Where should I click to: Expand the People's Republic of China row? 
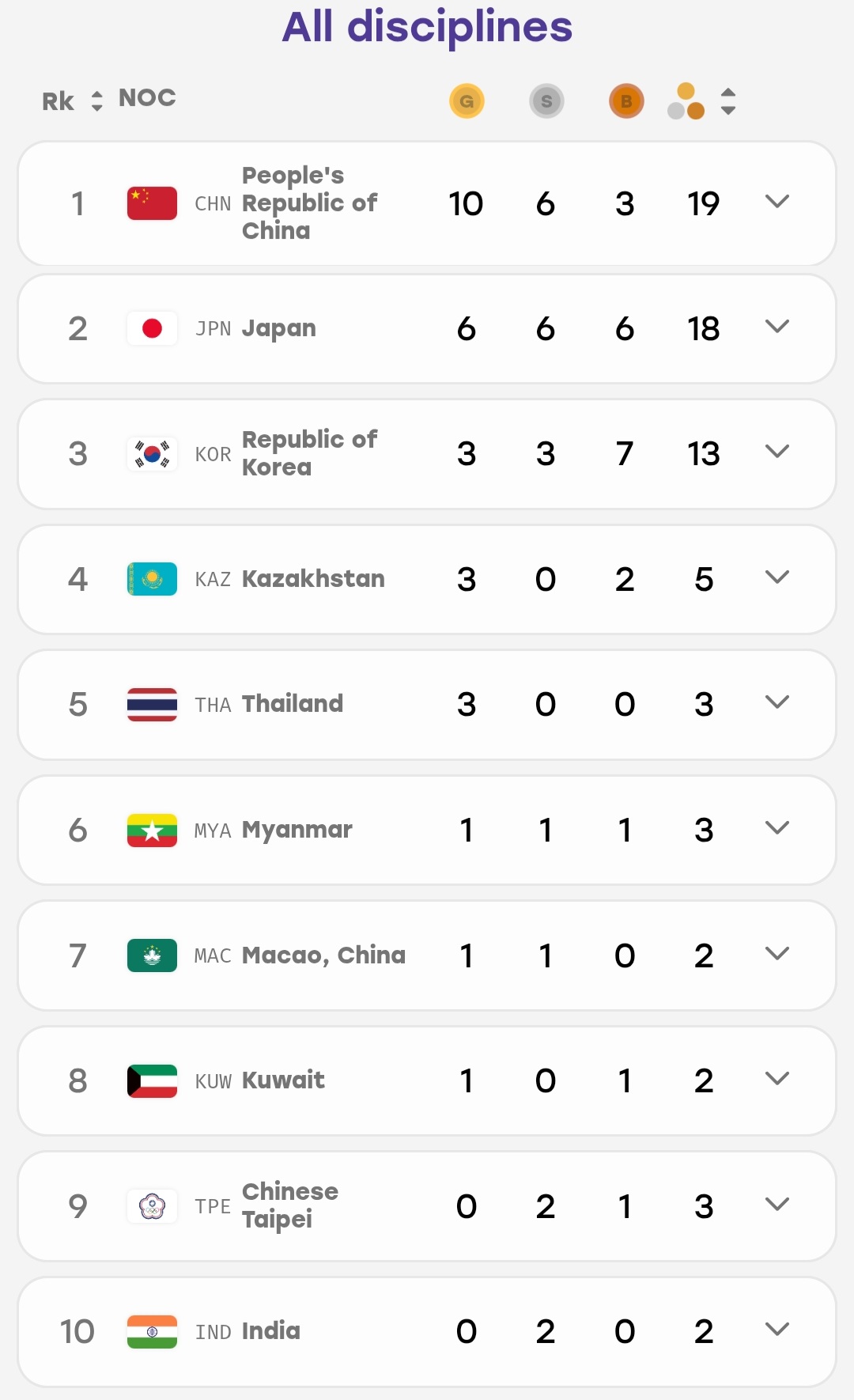[777, 202]
